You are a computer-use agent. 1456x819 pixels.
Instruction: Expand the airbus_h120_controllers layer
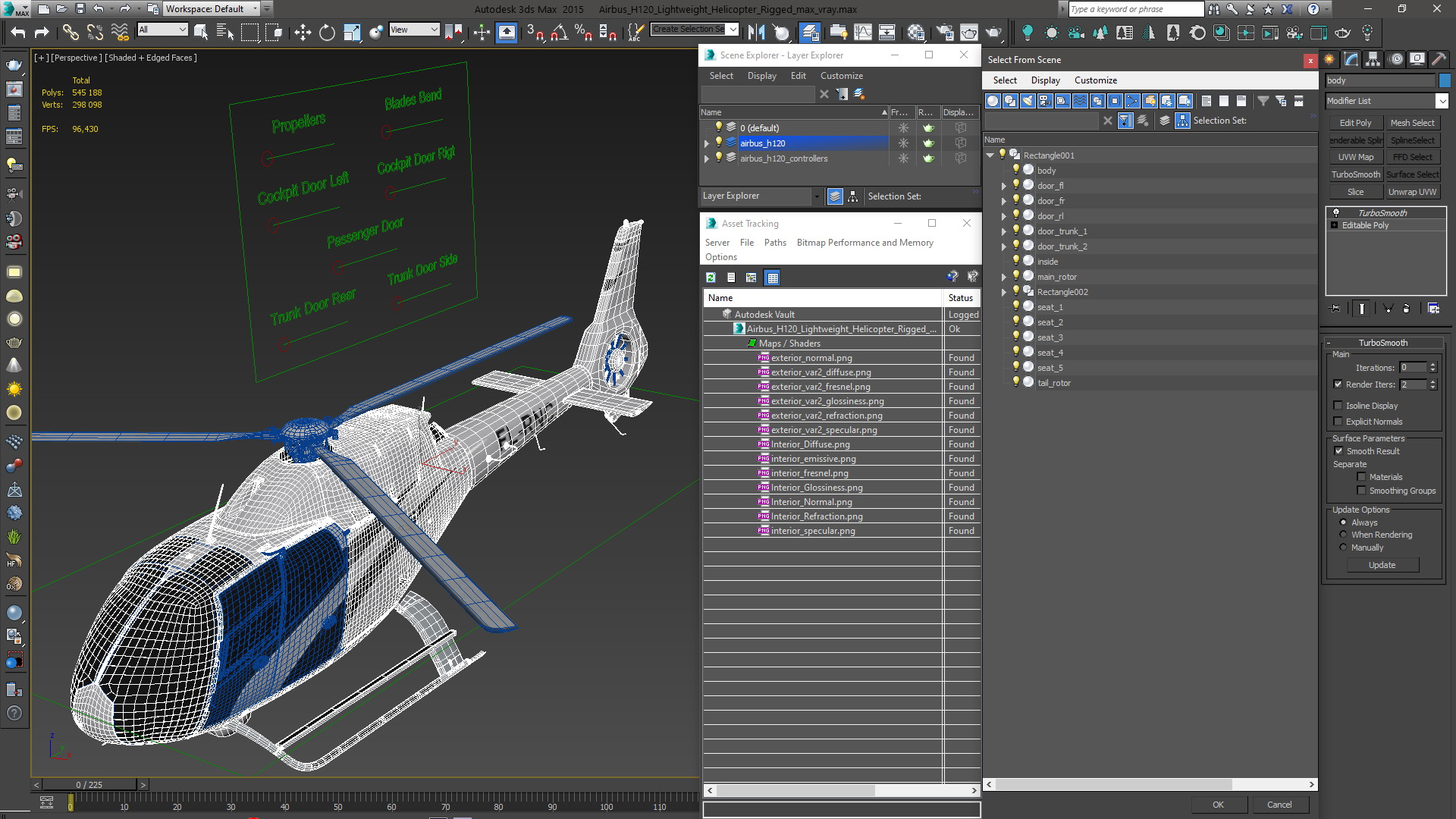pyautogui.click(x=707, y=158)
